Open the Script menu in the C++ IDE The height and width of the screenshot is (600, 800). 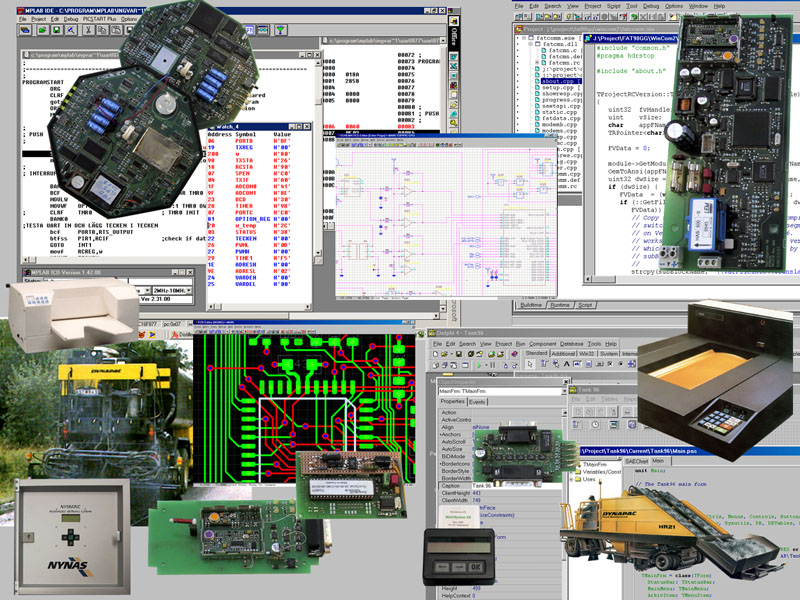click(613, 6)
